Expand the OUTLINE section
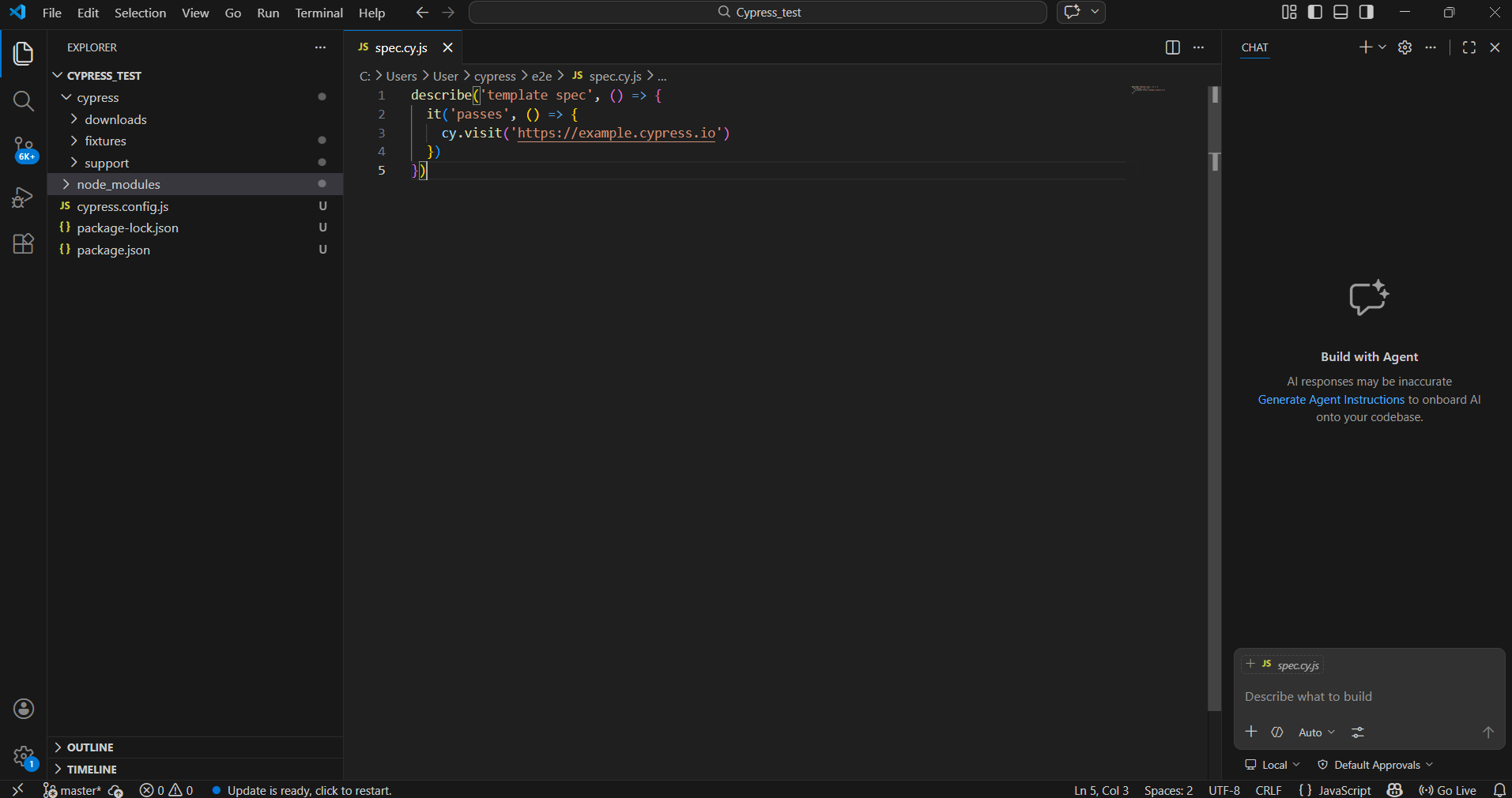The height and width of the screenshot is (798, 1512). coord(91,747)
